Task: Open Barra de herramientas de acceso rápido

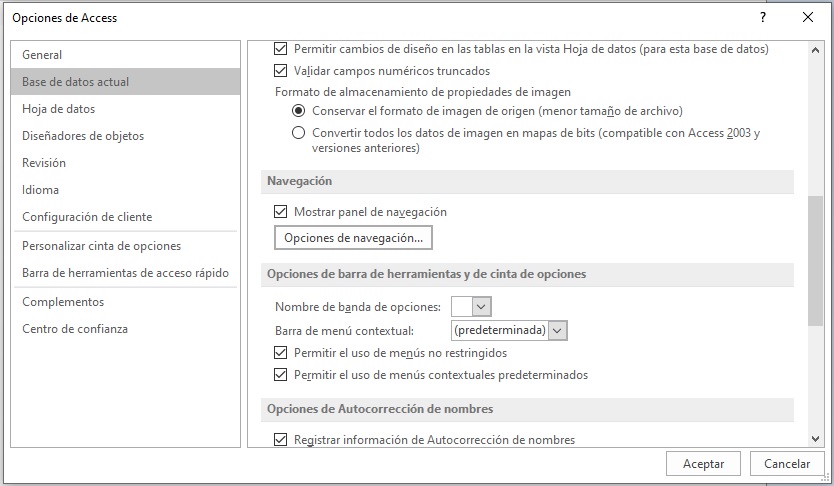Action: coord(126,273)
